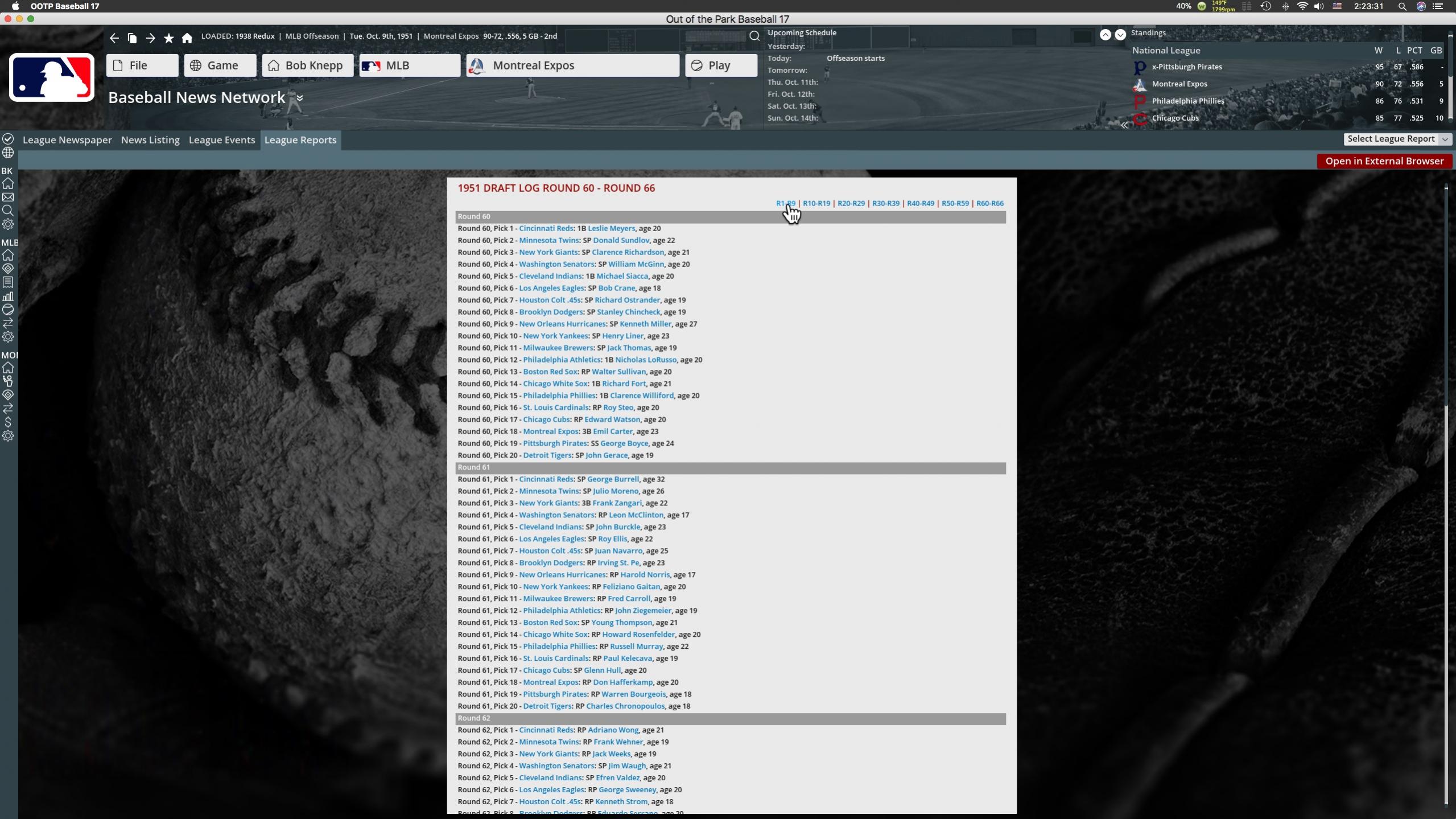Screen dimensions: 1456x819
Task: Collapse the standings panel with double chevron
Action: pos(1124,125)
